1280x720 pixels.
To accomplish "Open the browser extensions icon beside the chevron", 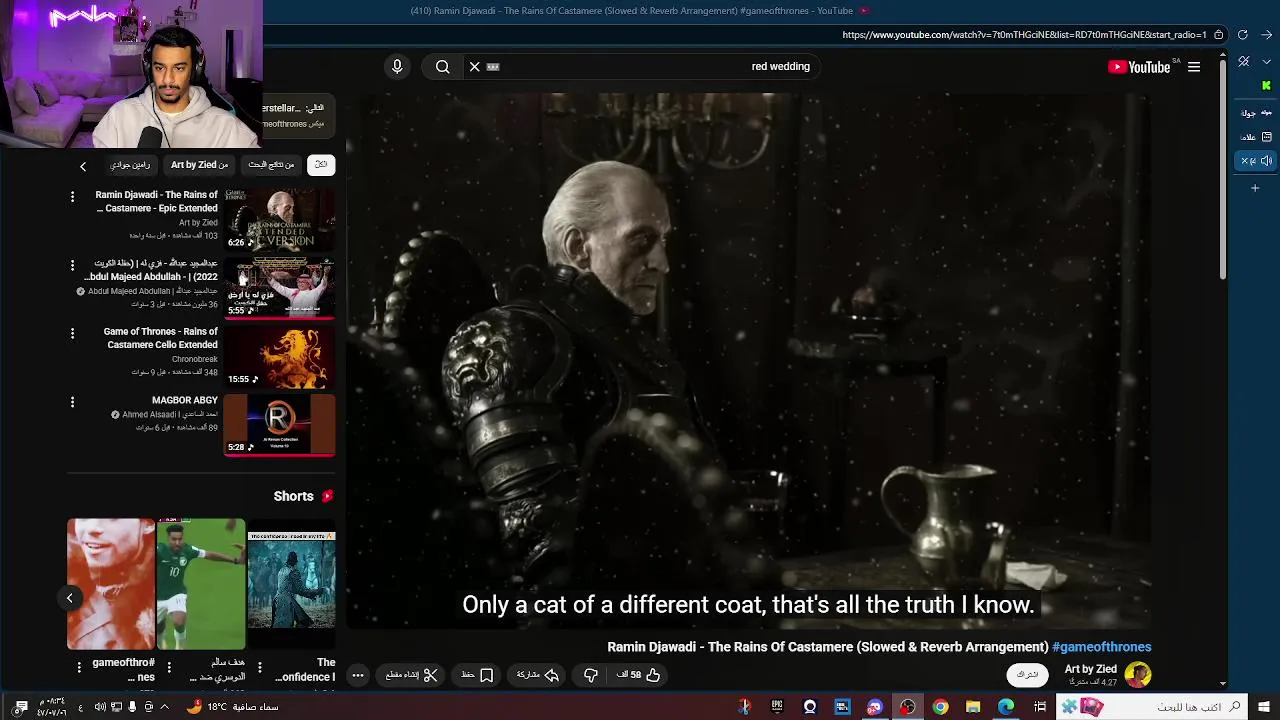I will (1243, 61).
